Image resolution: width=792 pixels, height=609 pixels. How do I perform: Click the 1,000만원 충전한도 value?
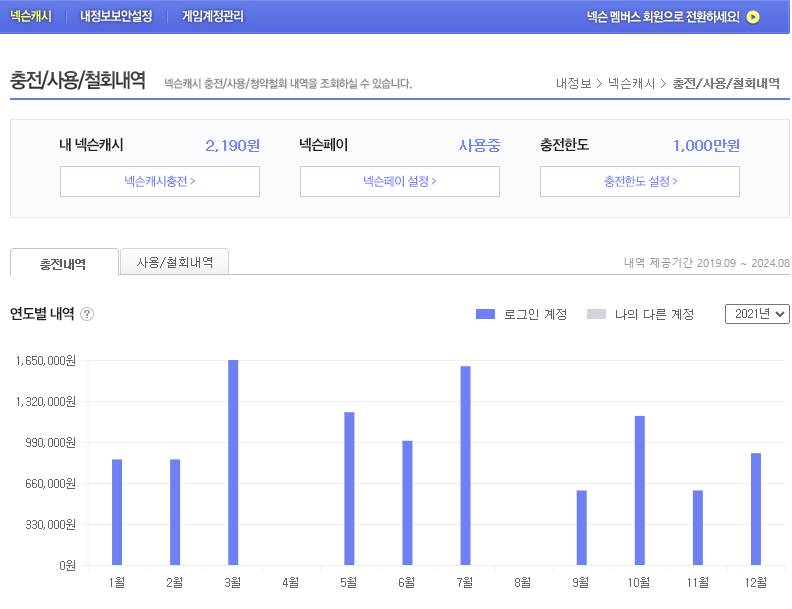coord(706,145)
